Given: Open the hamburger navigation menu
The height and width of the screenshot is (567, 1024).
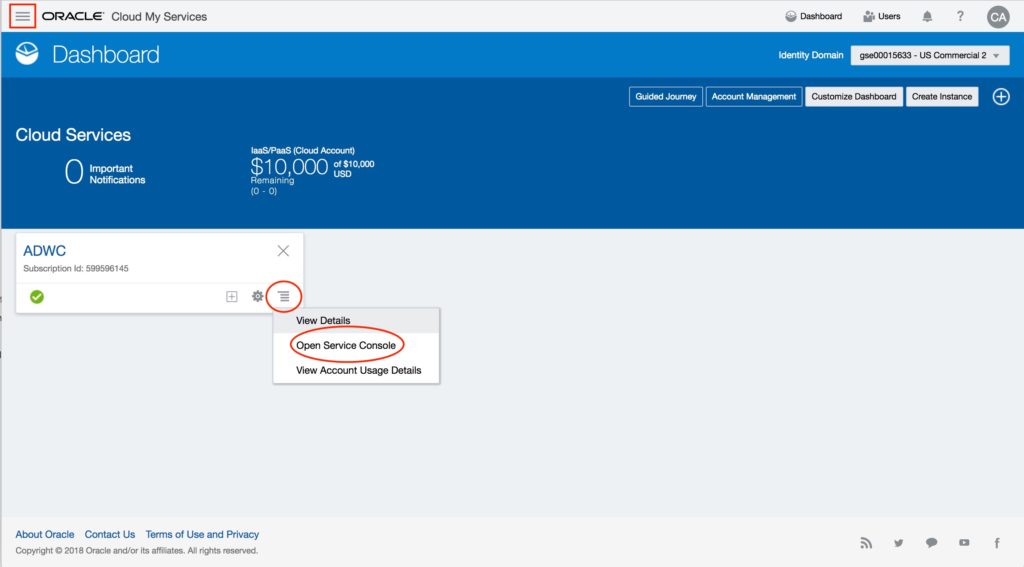Looking at the screenshot, I should click(x=22, y=17).
